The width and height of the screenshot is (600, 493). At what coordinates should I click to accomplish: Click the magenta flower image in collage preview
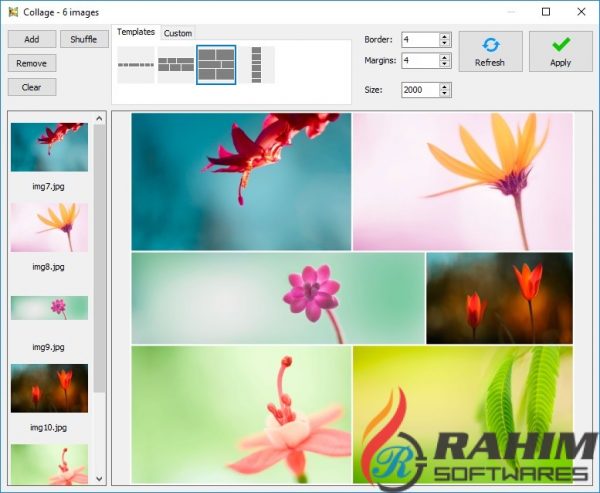click(278, 298)
